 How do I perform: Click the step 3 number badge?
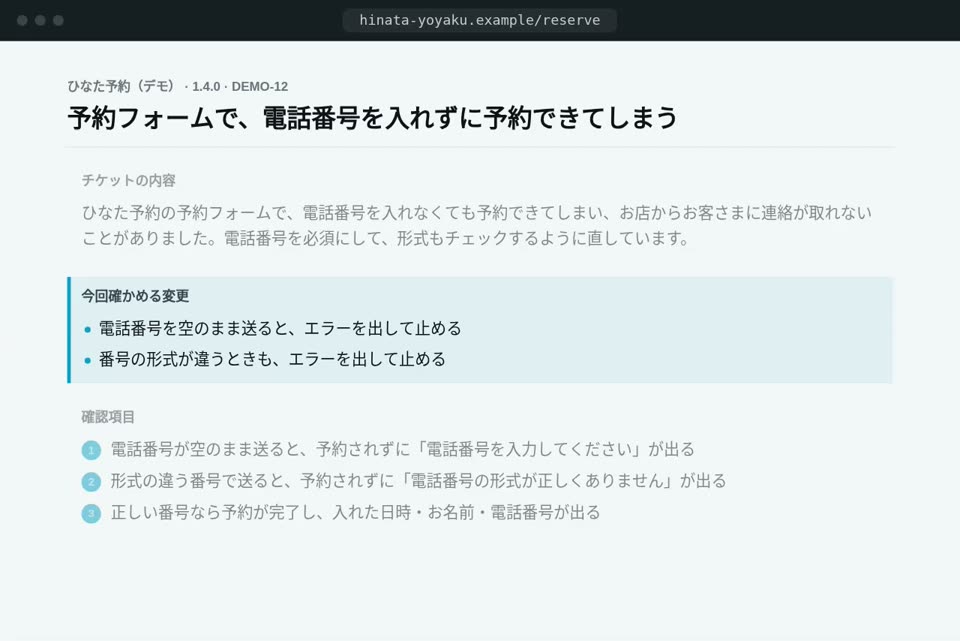tap(91, 513)
